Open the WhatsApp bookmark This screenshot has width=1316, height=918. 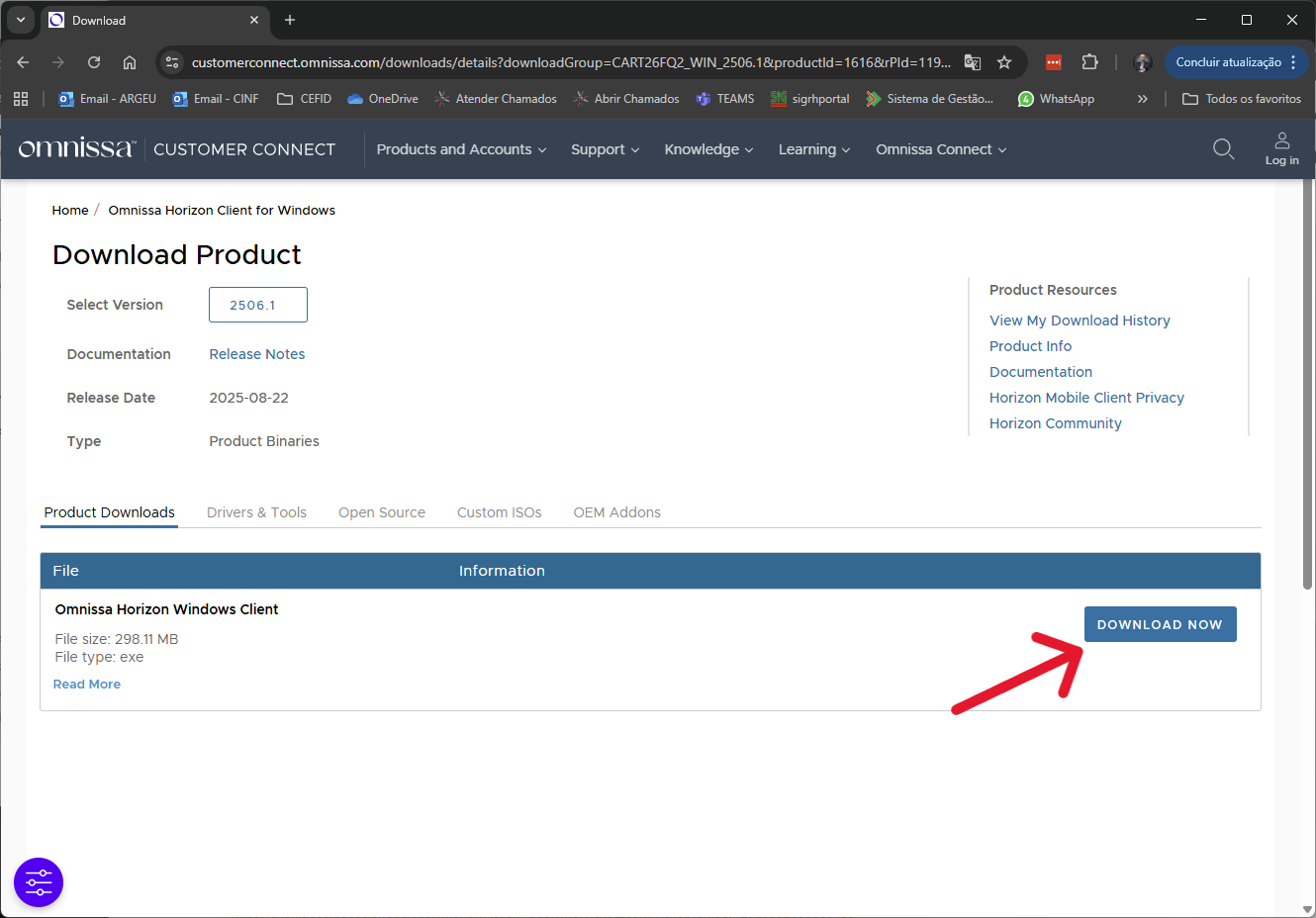1056,99
